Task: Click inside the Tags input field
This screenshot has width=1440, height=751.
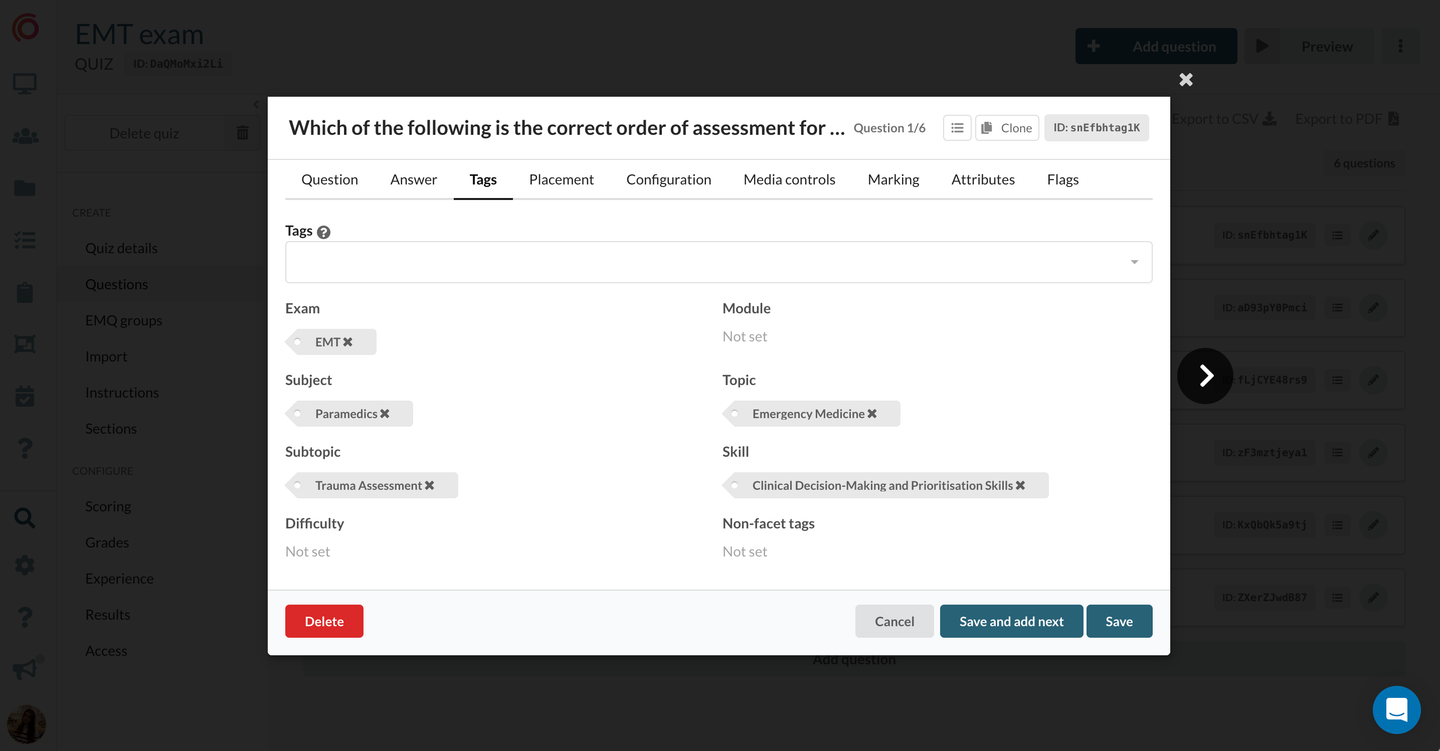Action: (x=700, y=263)
